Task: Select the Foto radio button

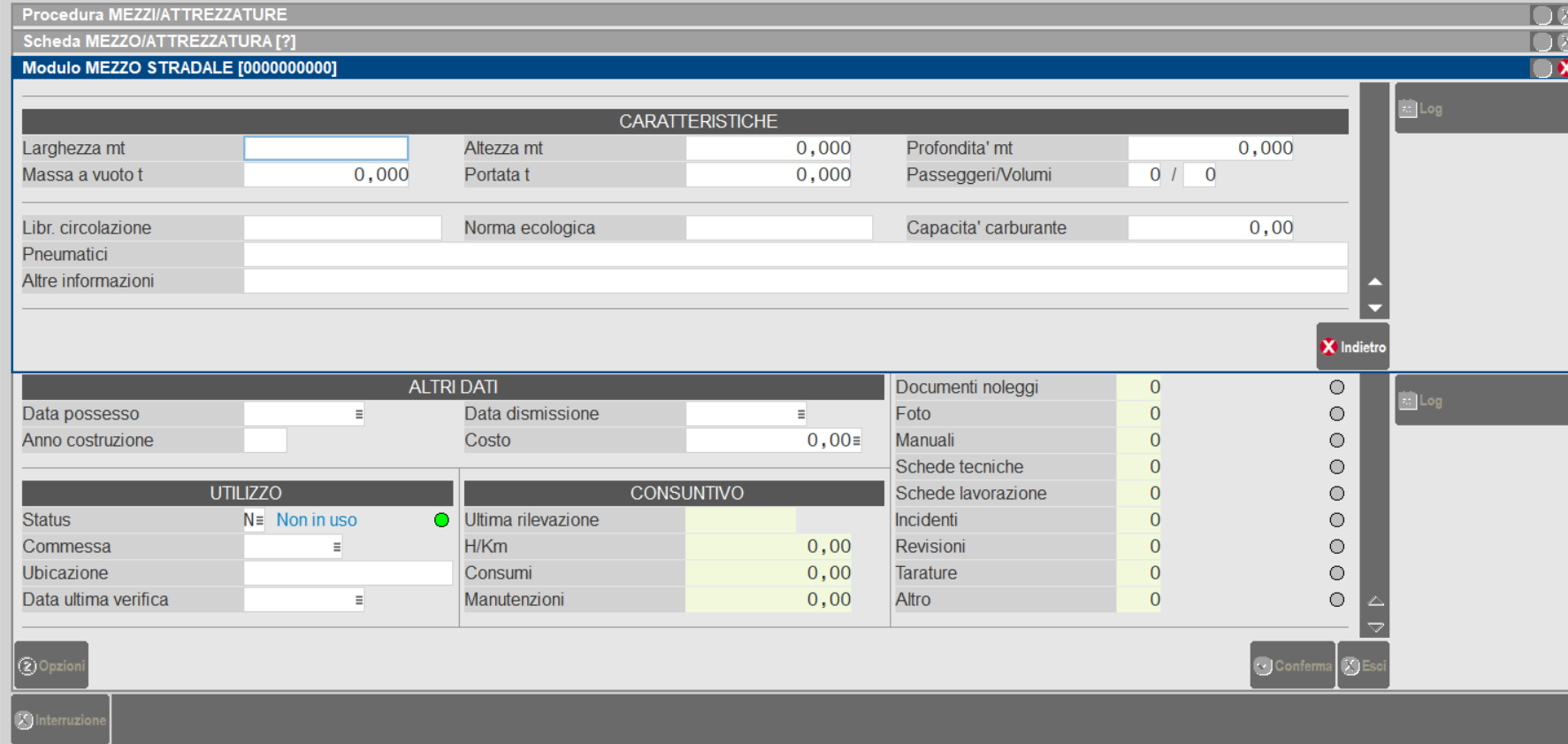Action: point(1336,414)
